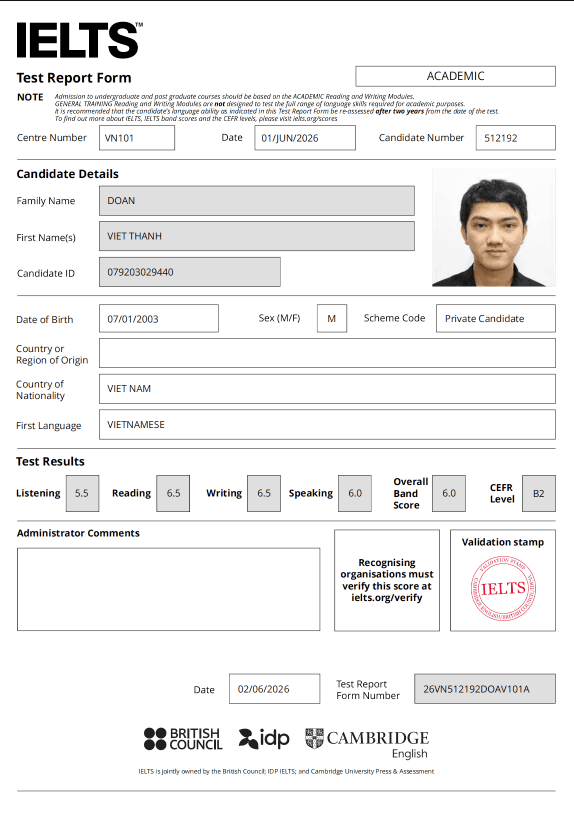Click the red IELTS validation stamp
The image size is (574, 813).
tap(503, 588)
